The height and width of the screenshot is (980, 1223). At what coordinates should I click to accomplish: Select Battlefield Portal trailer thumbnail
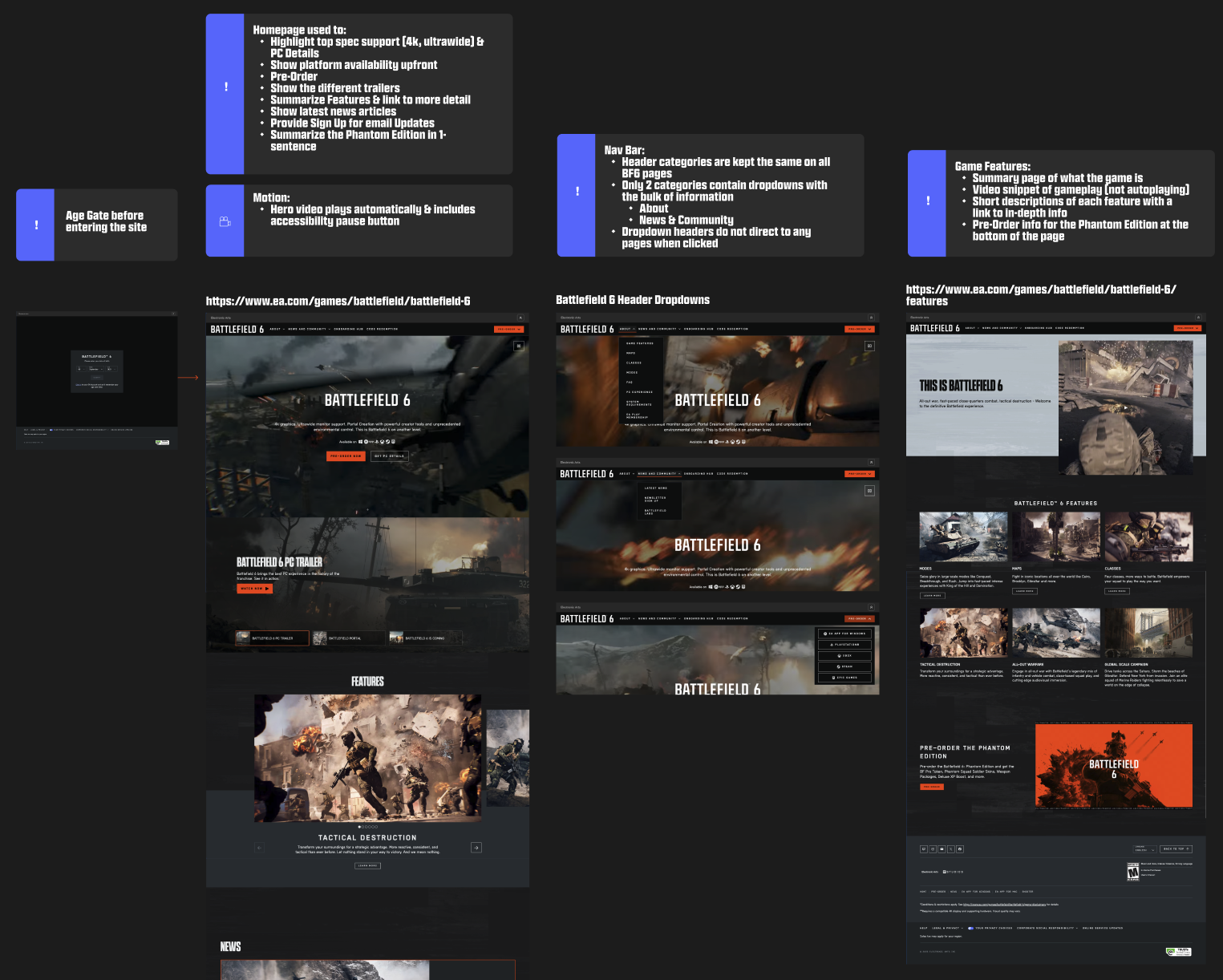347,638
